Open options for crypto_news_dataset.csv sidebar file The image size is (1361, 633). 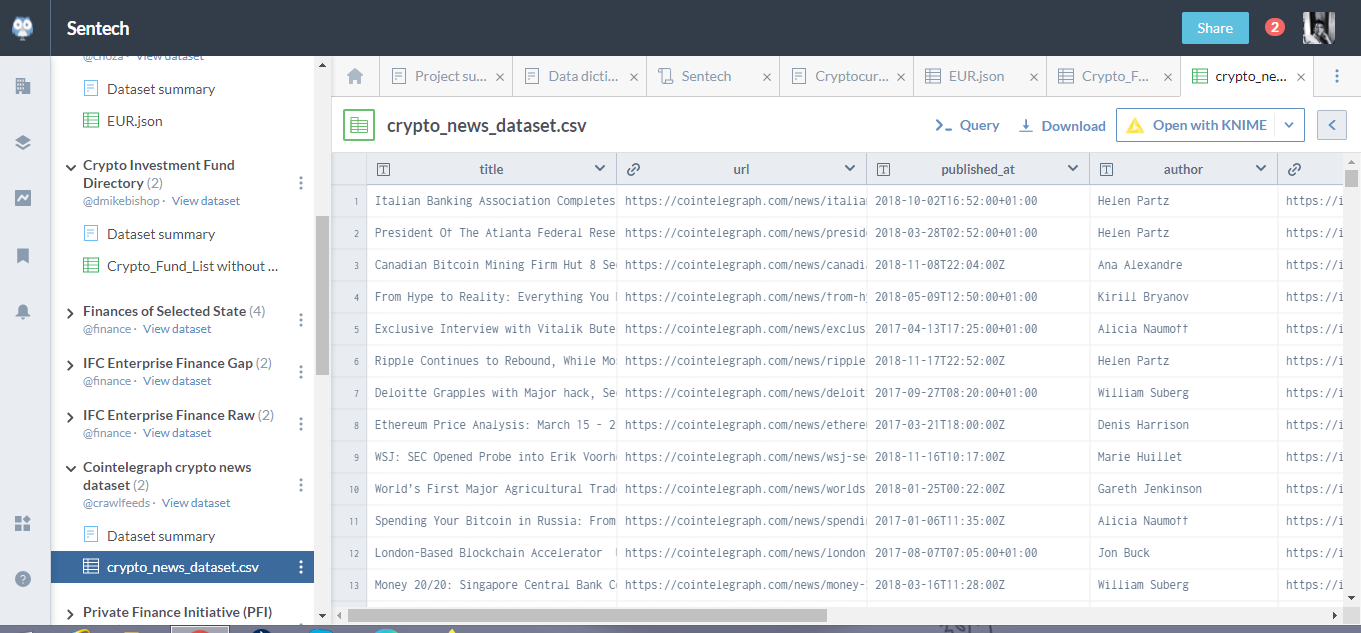[x=301, y=567]
